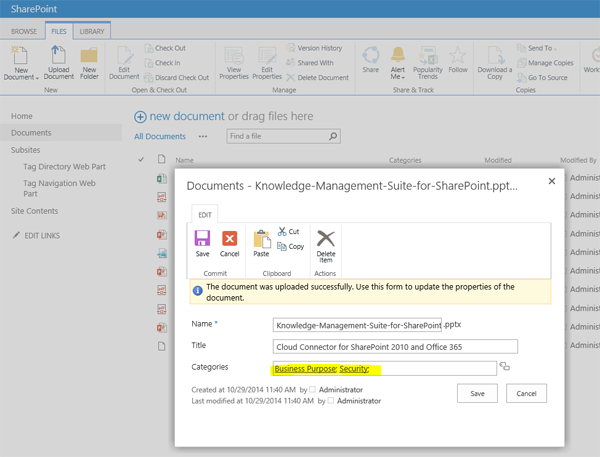Select the Cut scissors icon
The image size is (600, 457).
click(x=282, y=231)
